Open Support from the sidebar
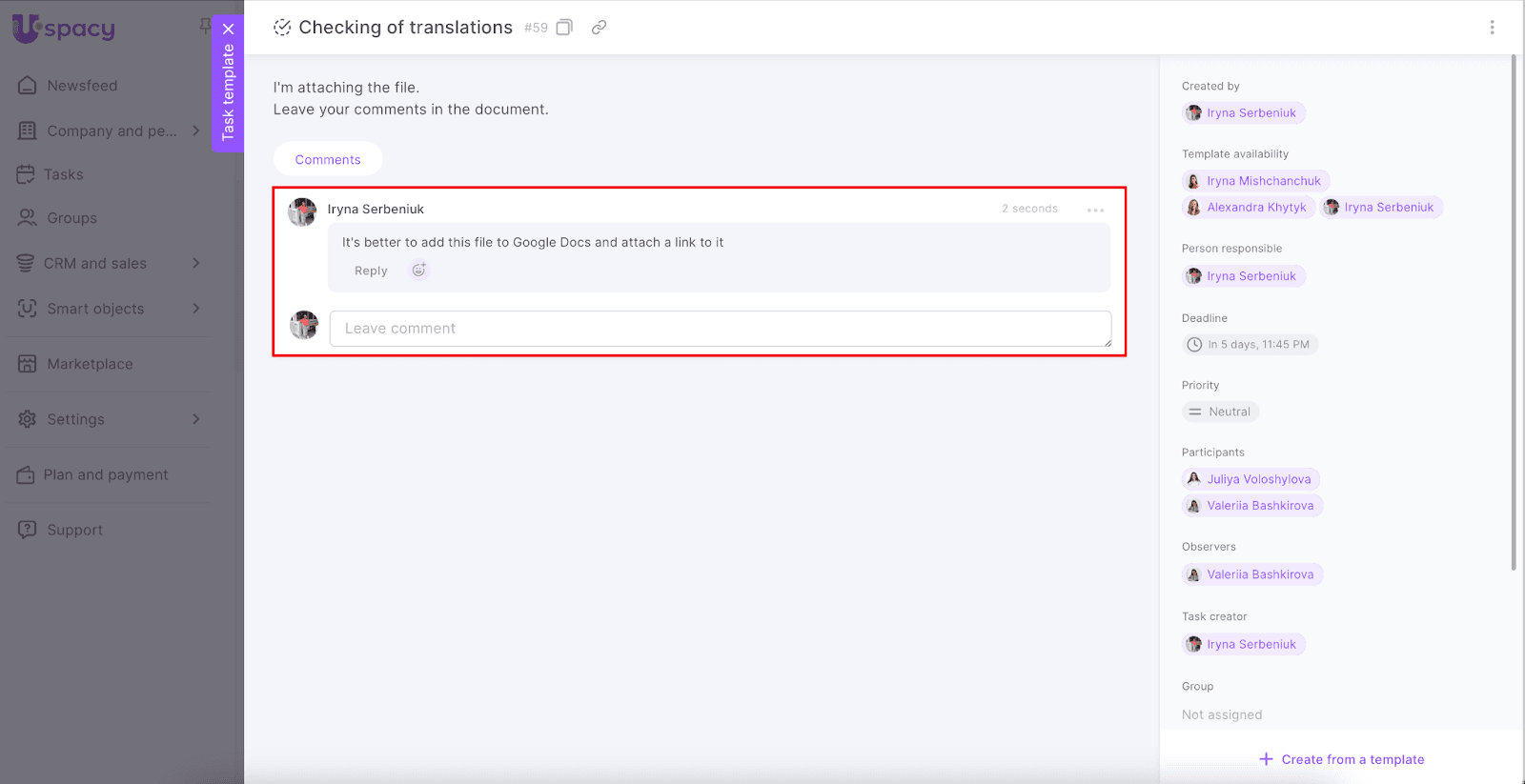The image size is (1525, 784). point(74,530)
